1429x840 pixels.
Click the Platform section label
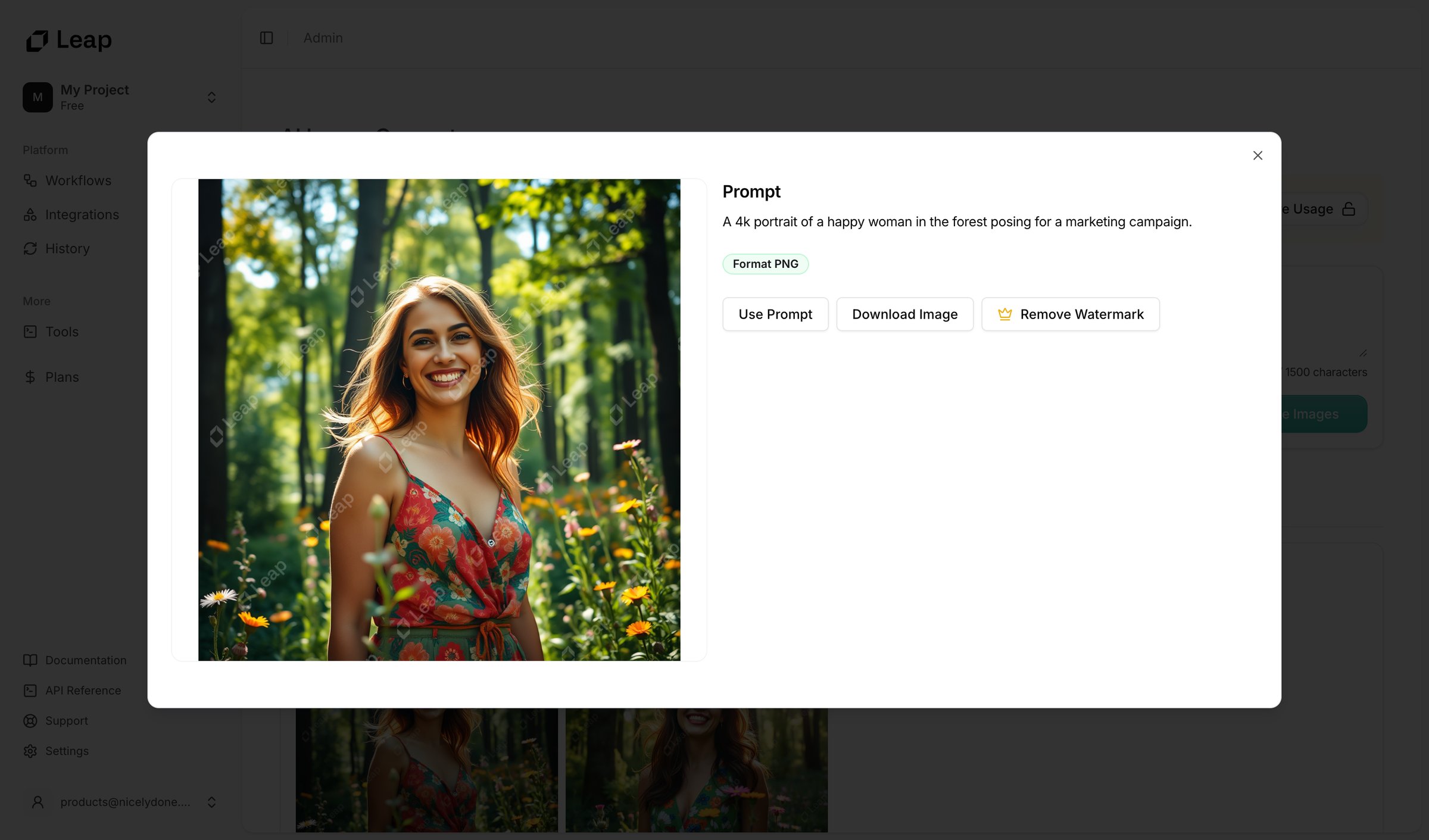45,150
